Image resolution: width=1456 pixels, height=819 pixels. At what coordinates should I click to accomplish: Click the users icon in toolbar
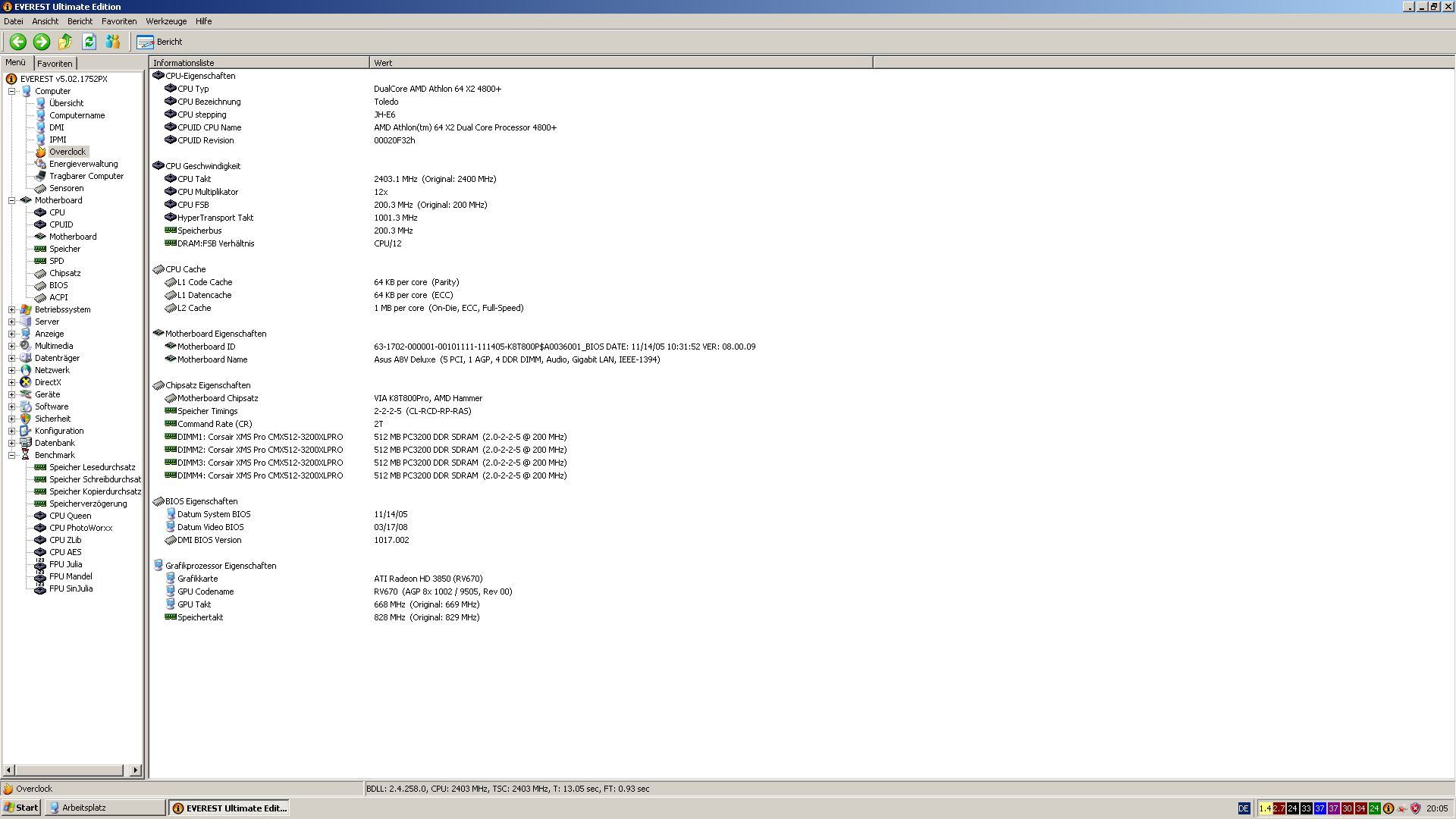point(113,42)
